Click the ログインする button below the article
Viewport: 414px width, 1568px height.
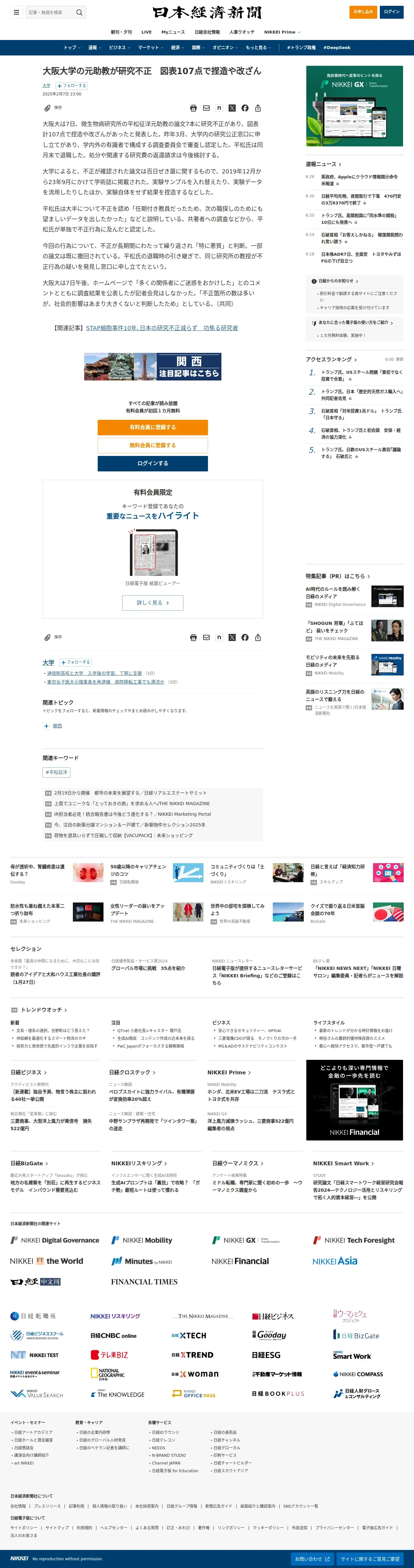tap(153, 463)
